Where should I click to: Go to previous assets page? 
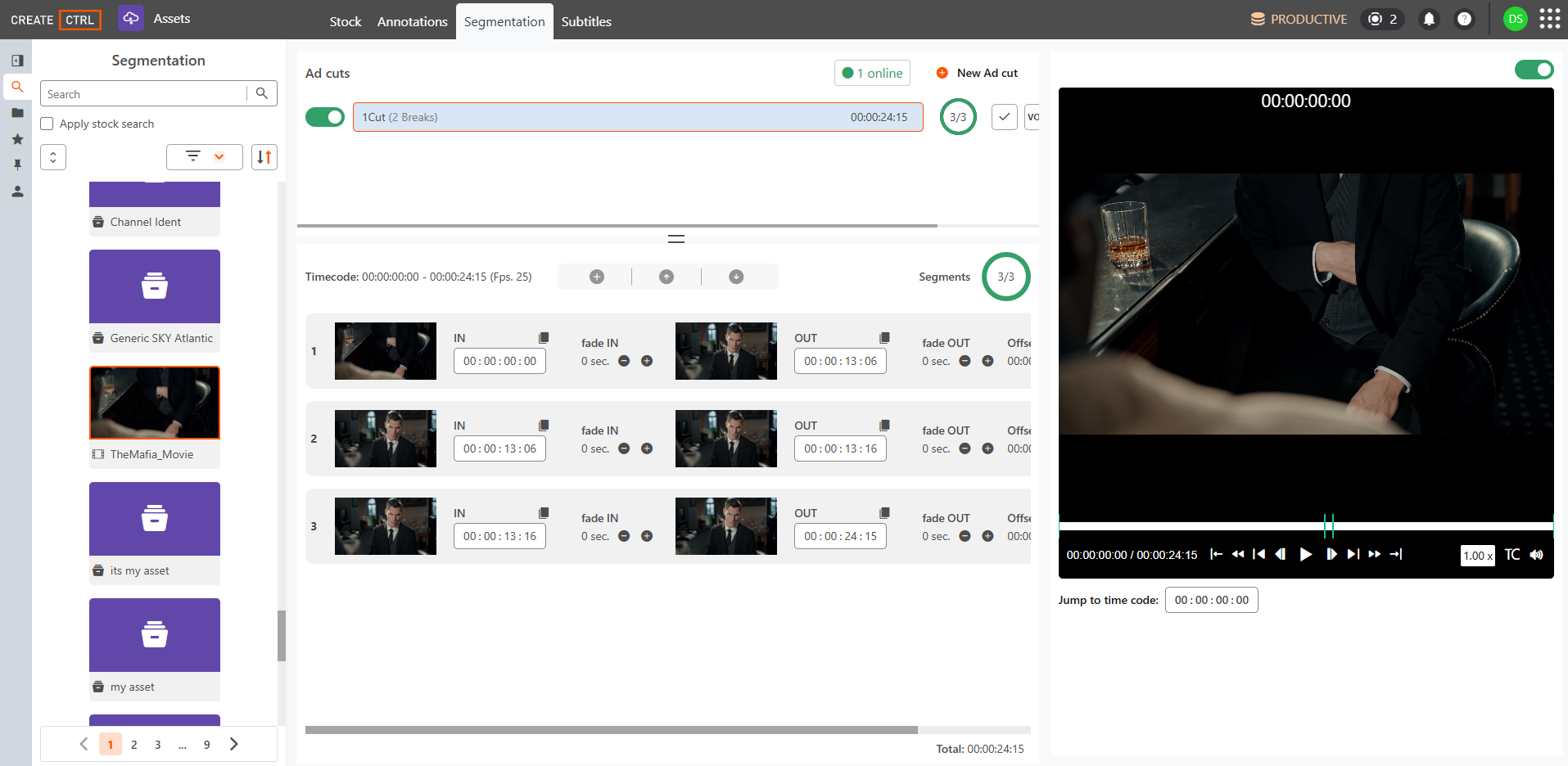pos(84,744)
